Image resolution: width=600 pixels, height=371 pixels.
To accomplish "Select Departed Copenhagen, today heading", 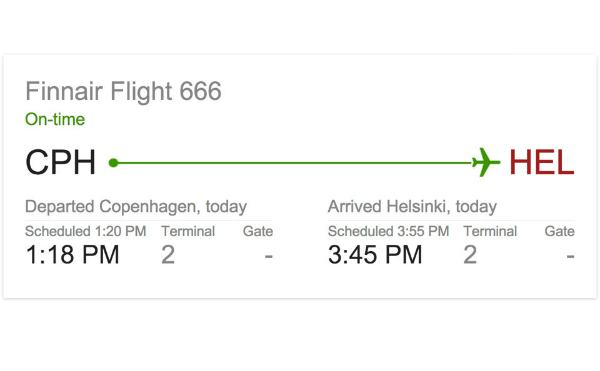I will point(136,207).
